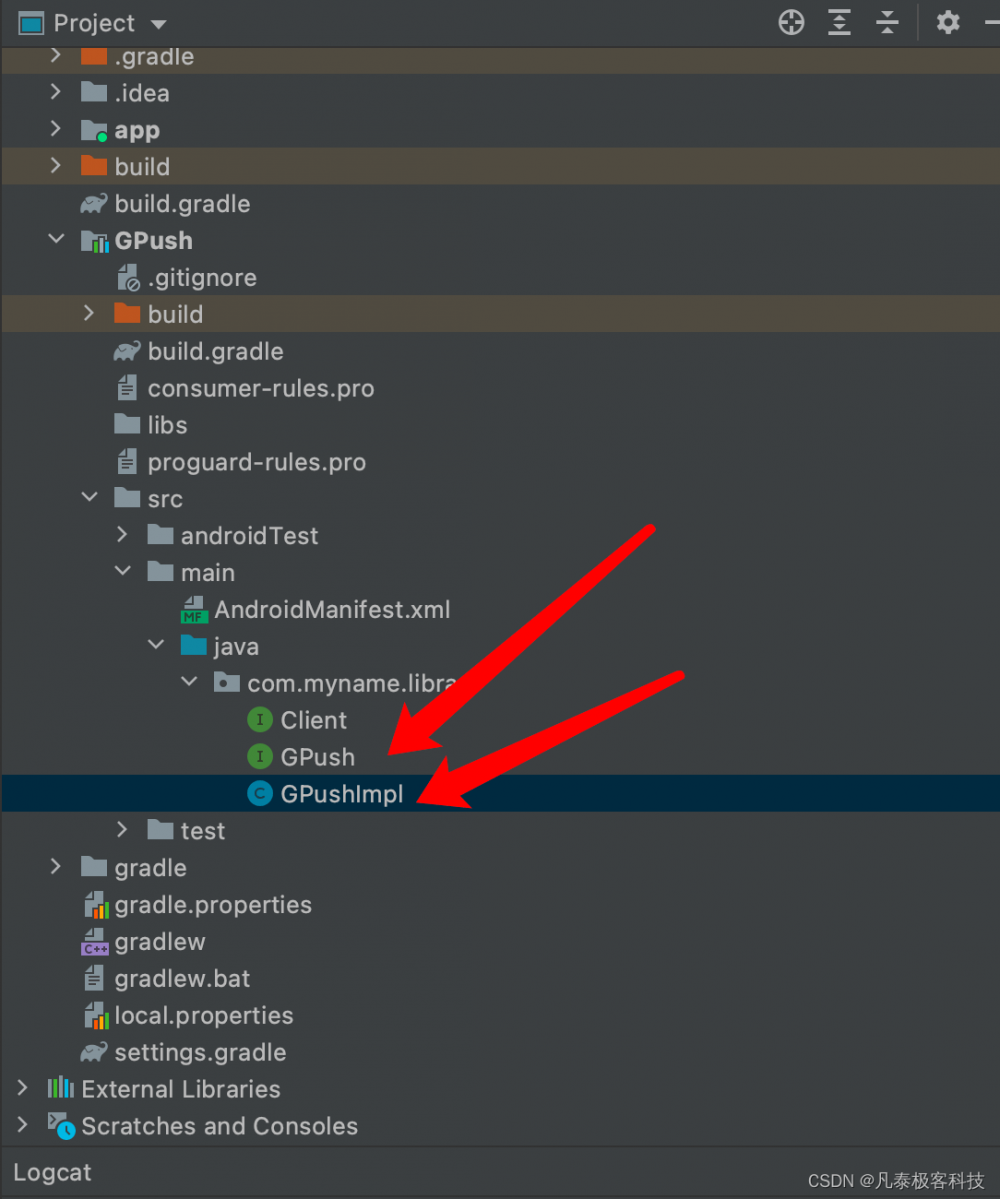Select 'settings.gradle' file name
1000x1199 pixels.
pyautogui.click(x=200, y=1052)
